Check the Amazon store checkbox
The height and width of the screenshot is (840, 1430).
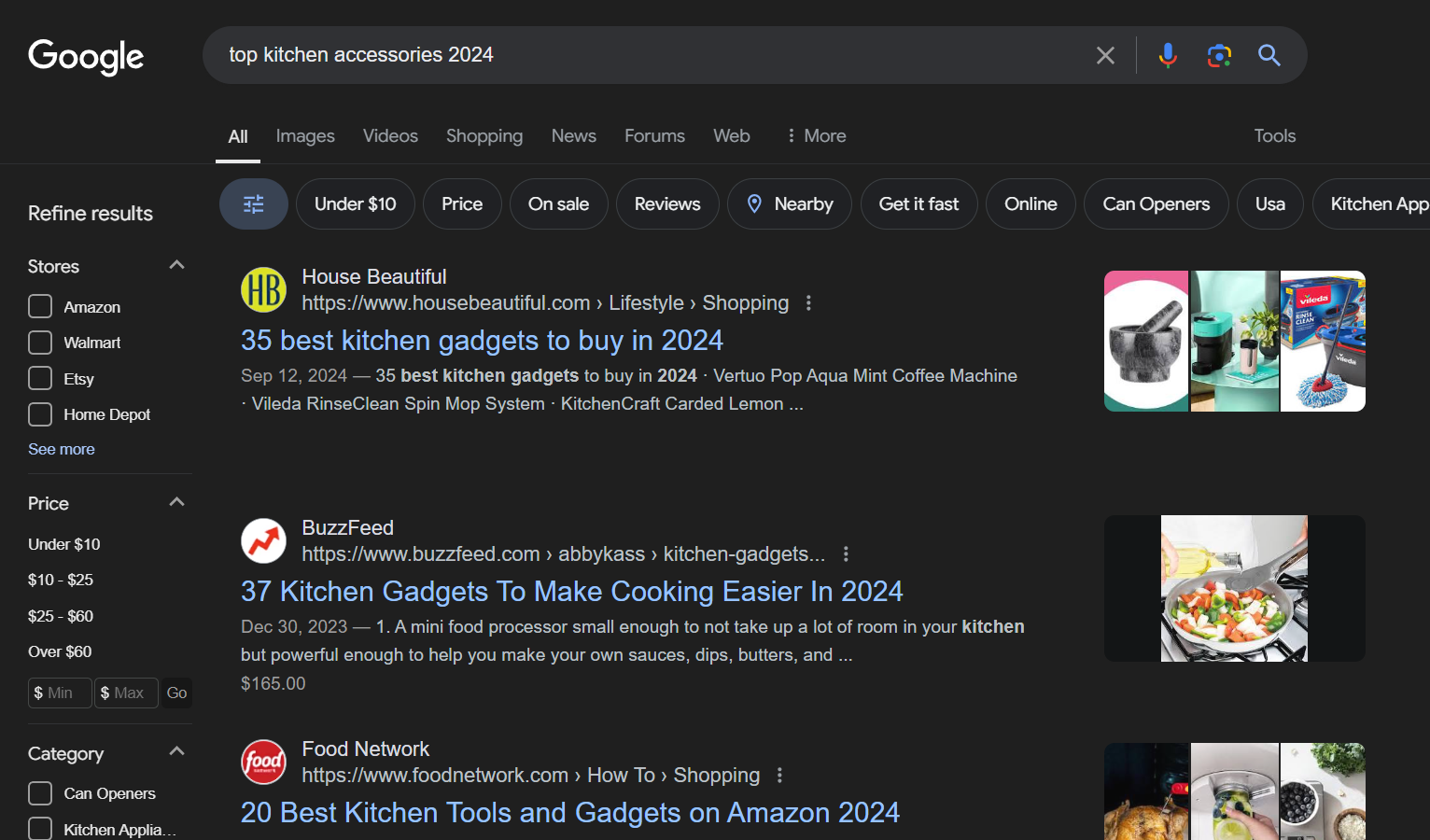(x=40, y=307)
